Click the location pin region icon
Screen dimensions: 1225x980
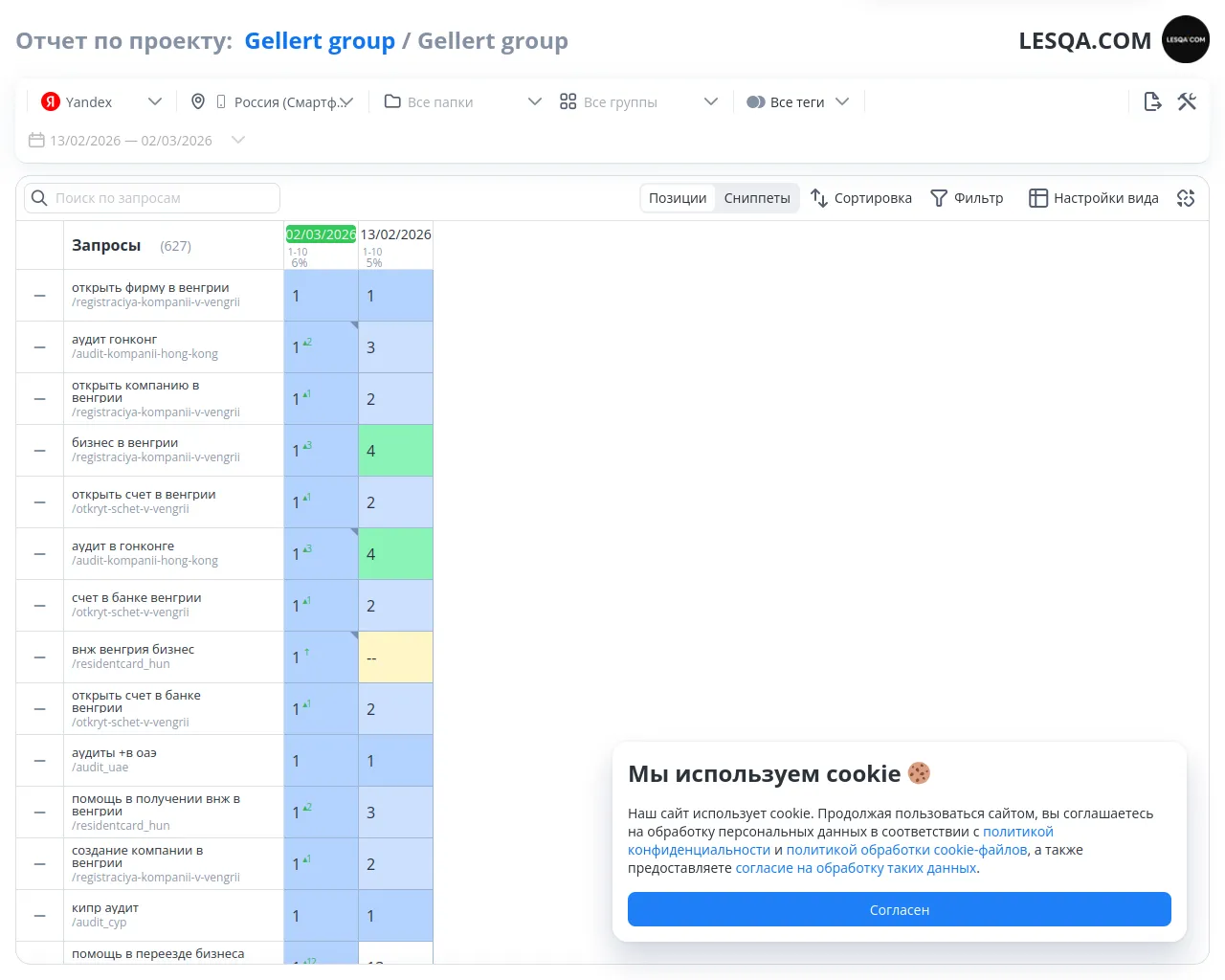[198, 101]
